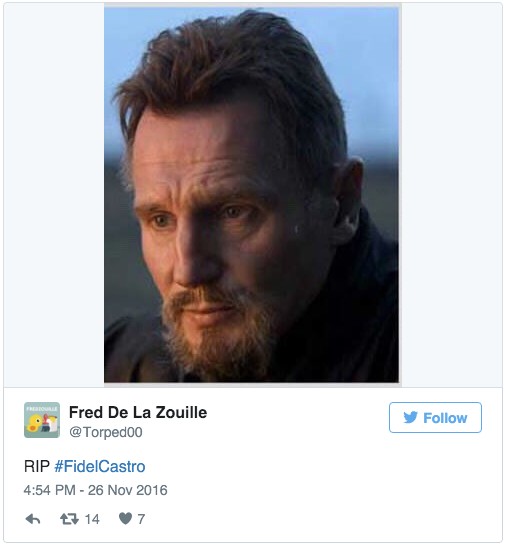
Task: Like the tweet with the heart icon
Action: click(x=125, y=519)
